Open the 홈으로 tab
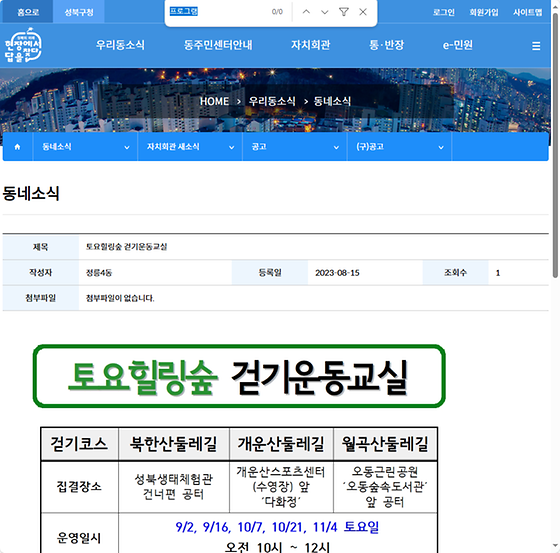Viewport: 560px width, 553px height. (28, 12)
